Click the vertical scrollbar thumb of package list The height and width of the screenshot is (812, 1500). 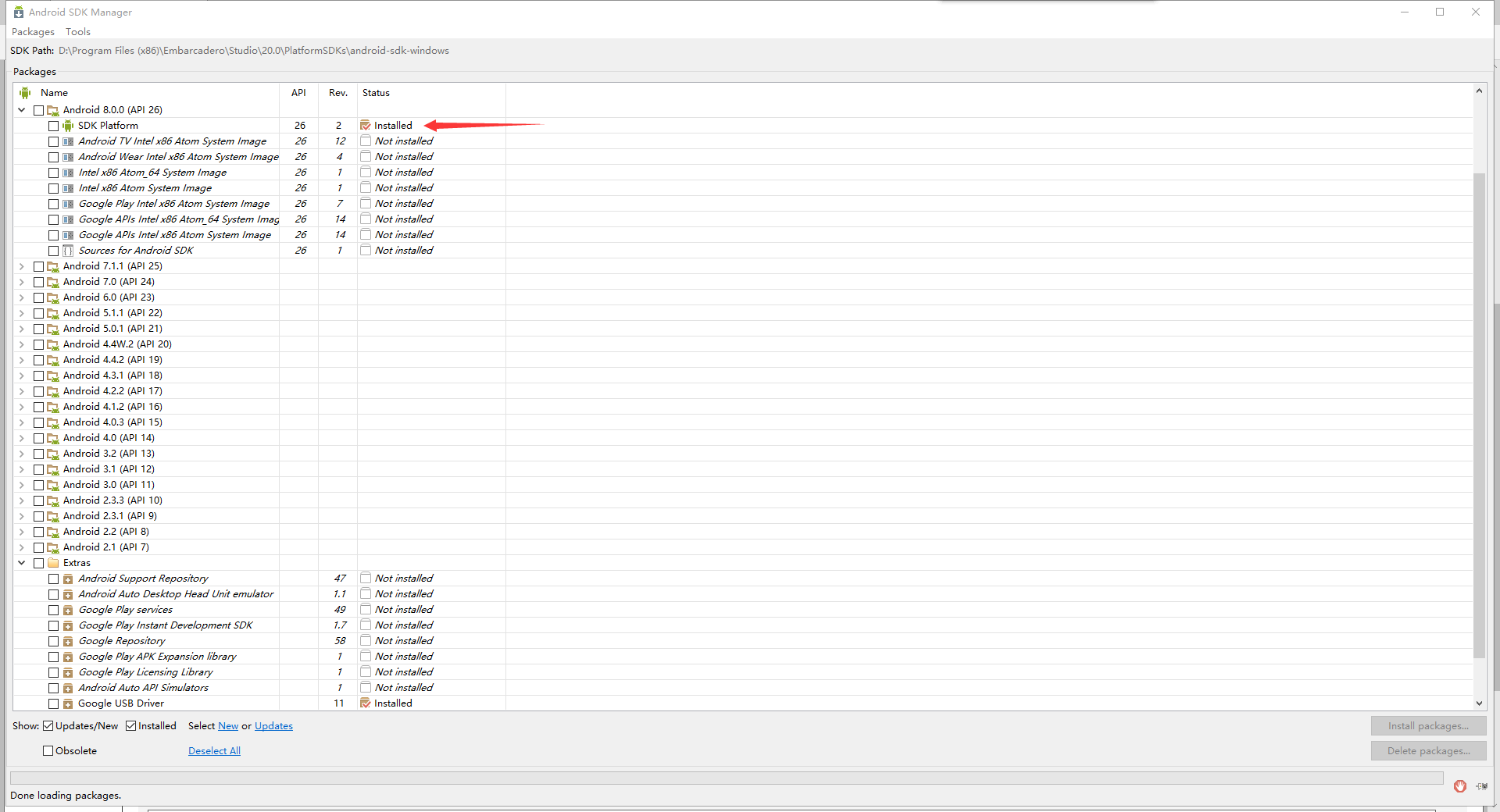pyautogui.click(x=1479, y=415)
